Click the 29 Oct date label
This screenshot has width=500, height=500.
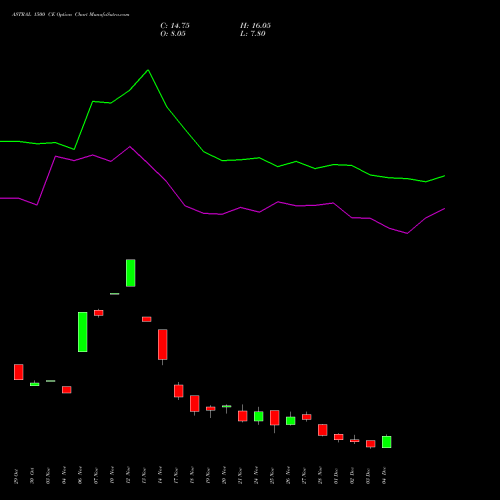coord(16,476)
